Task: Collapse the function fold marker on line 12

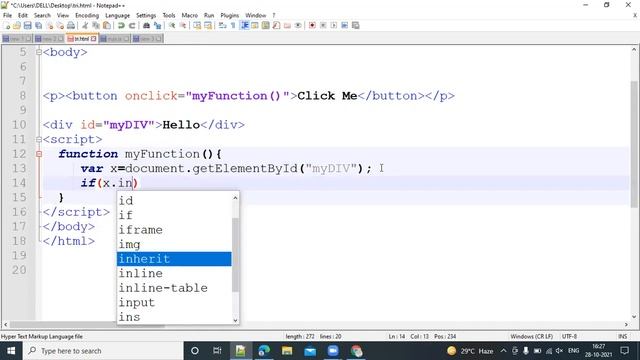Action: coord(39,154)
